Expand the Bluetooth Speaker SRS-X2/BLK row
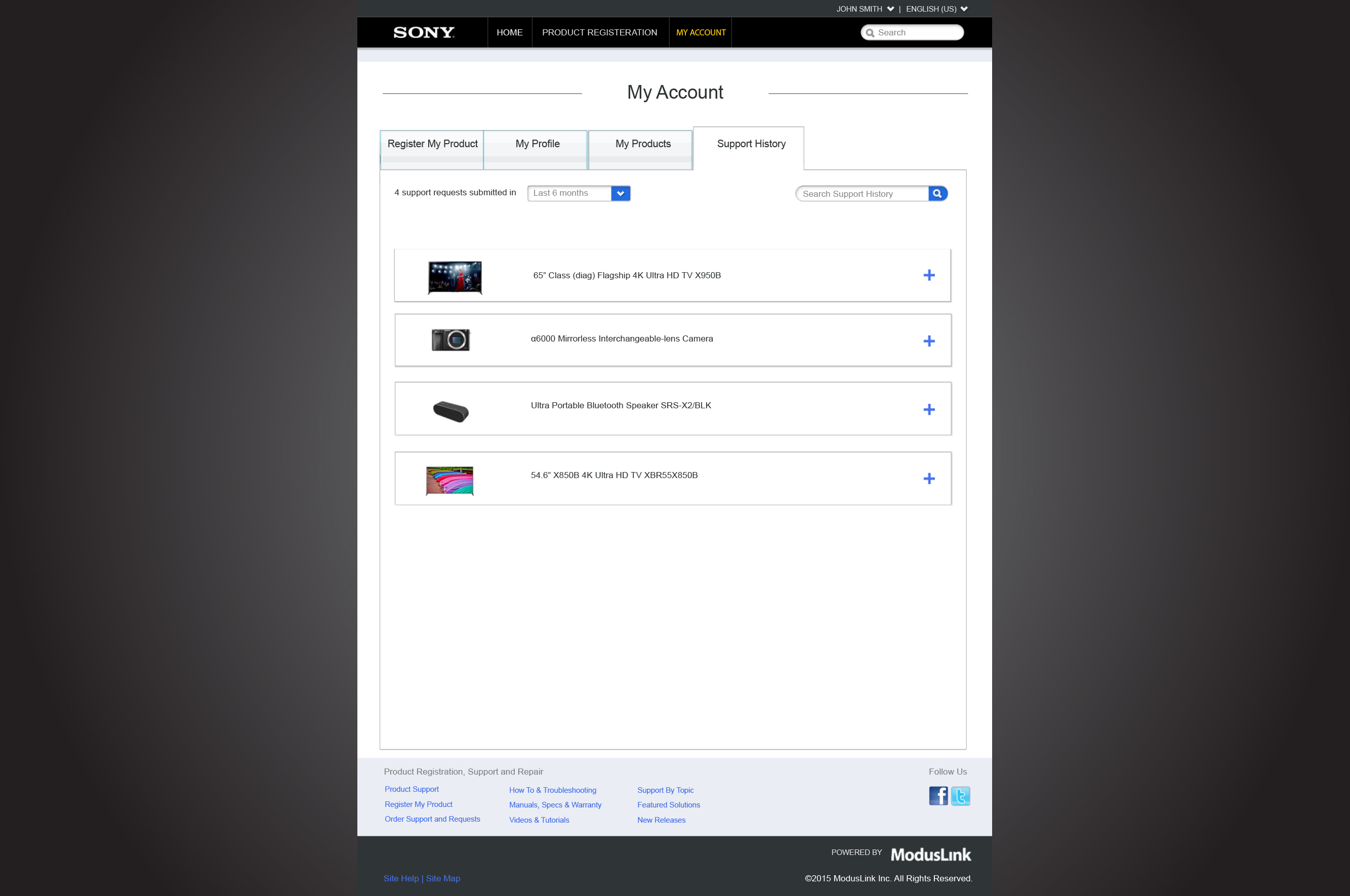 pos(929,410)
